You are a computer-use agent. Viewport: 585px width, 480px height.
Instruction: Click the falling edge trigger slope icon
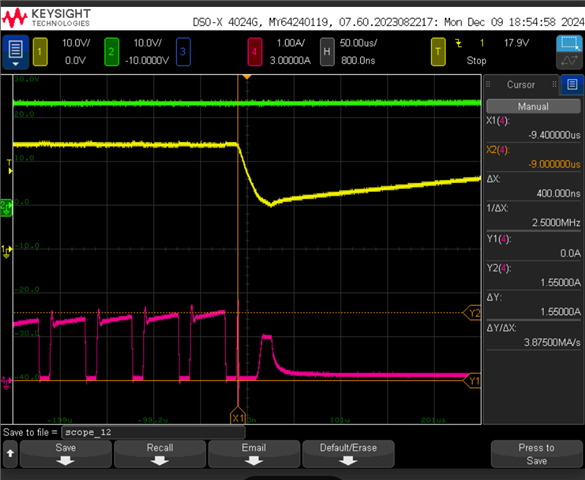(459, 43)
